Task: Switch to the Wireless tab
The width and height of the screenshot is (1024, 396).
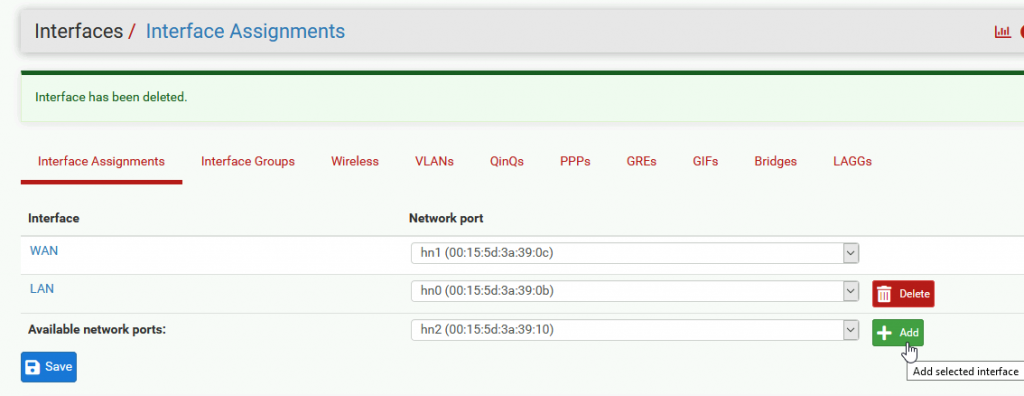Action: coord(355,161)
